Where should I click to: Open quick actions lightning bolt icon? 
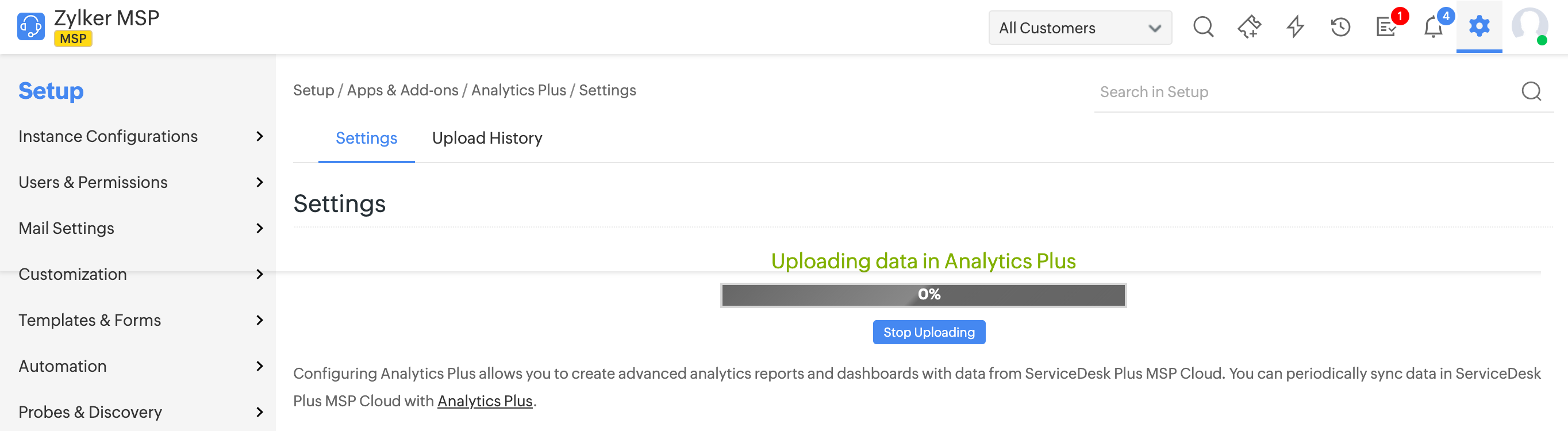[1295, 28]
